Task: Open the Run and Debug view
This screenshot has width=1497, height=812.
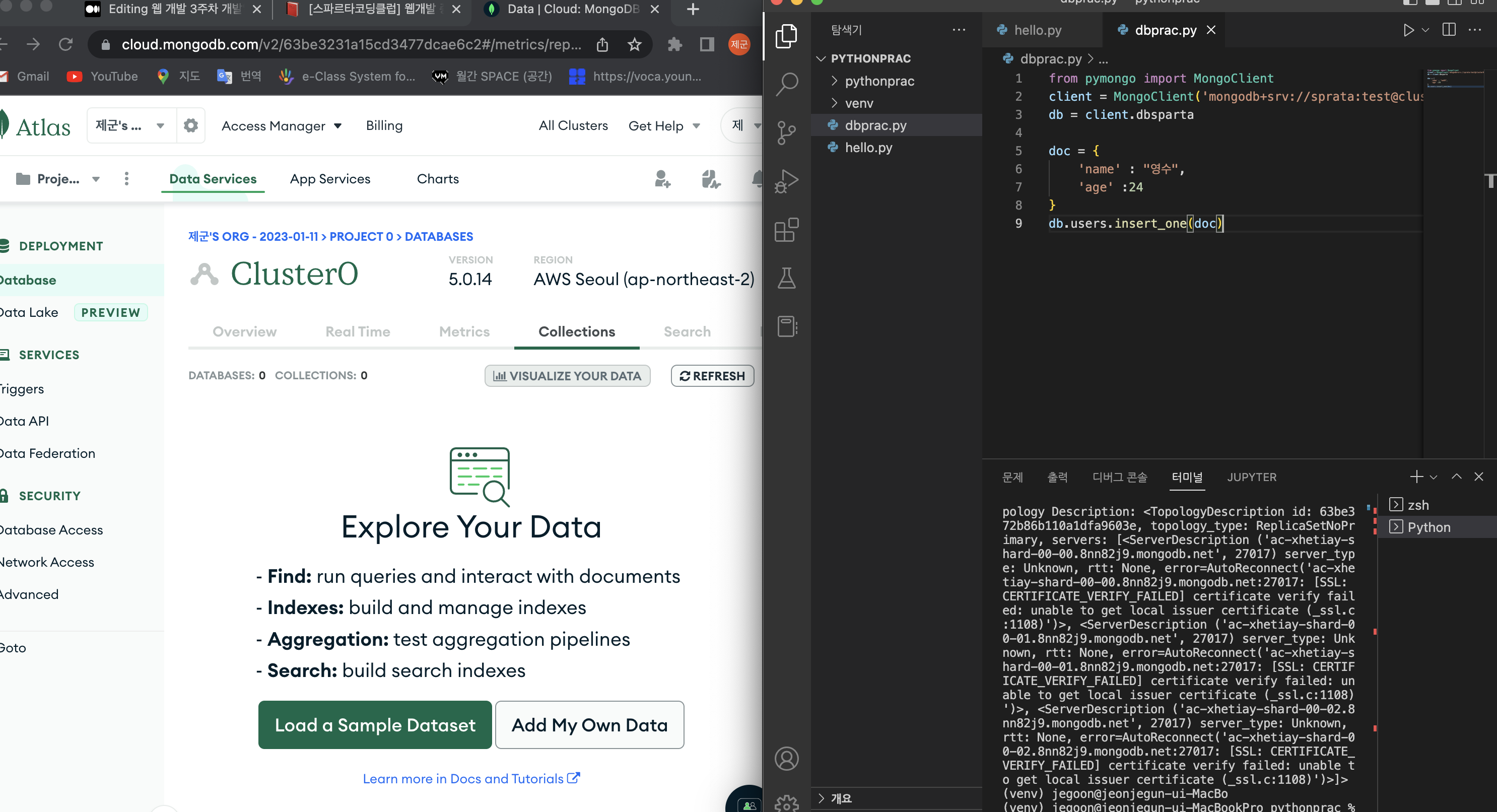Action: pyautogui.click(x=786, y=181)
